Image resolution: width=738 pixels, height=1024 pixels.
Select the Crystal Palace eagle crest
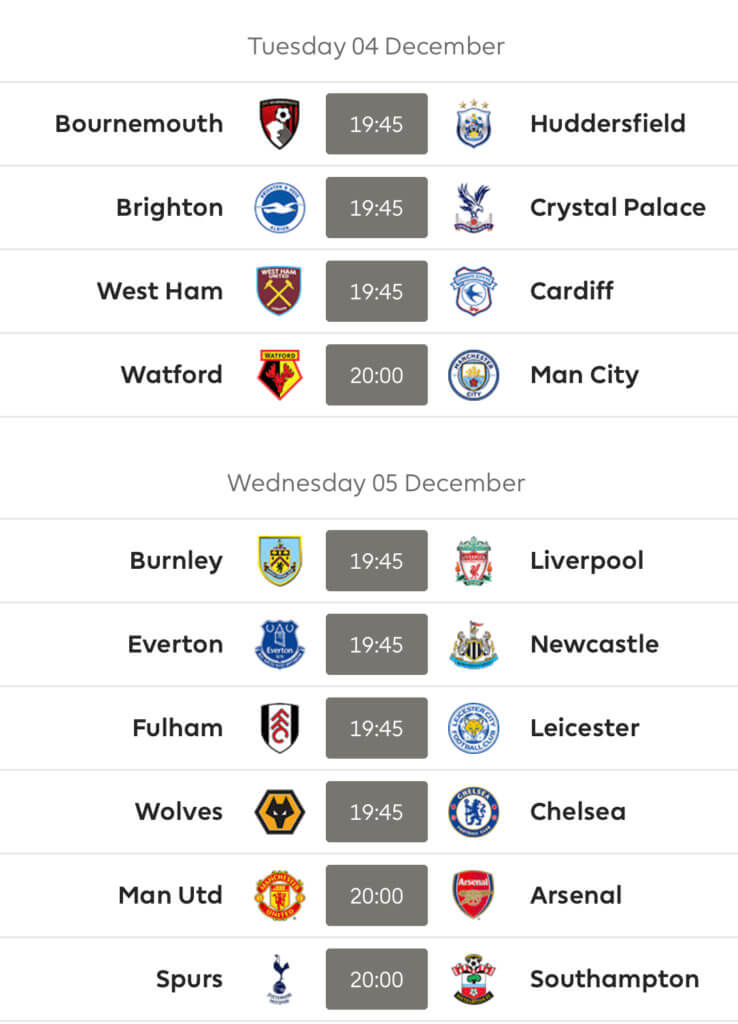[473, 207]
